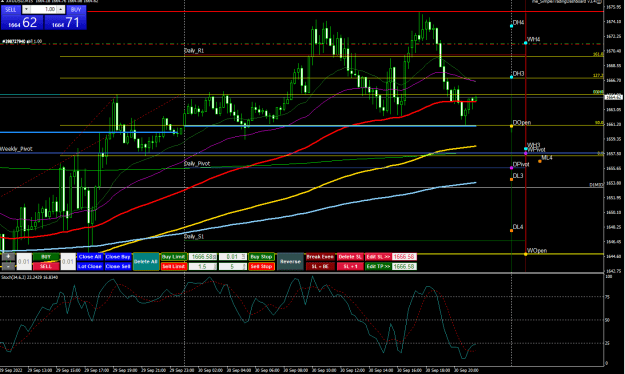The width and height of the screenshot is (625, 374).
Task: Click the red SELL button in bottom panel
Action: coord(46,266)
